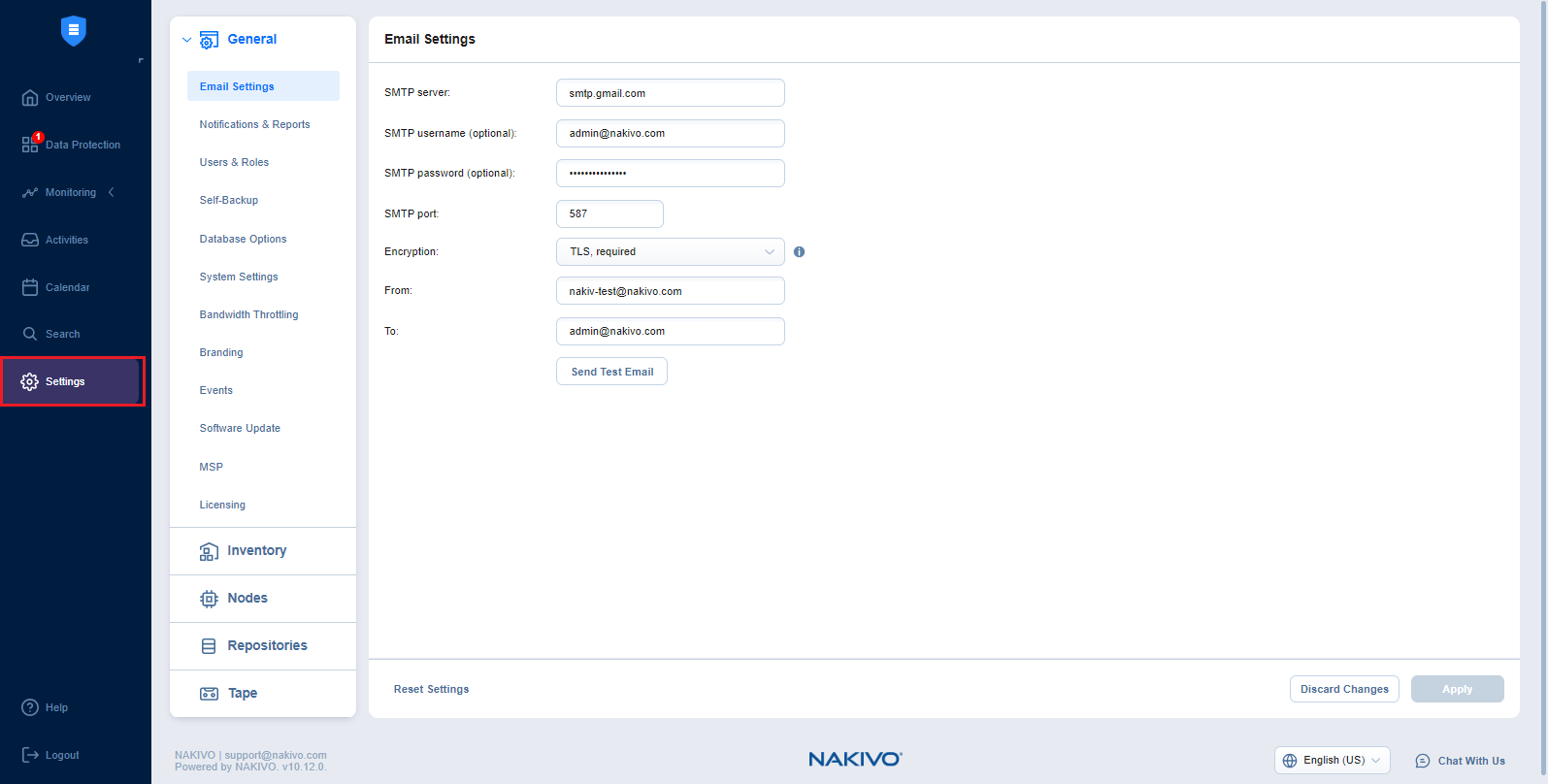The width and height of the screenshot is (1548, 784).
Task: Select Notifications & Reports menu item
Action: (254, 124)
